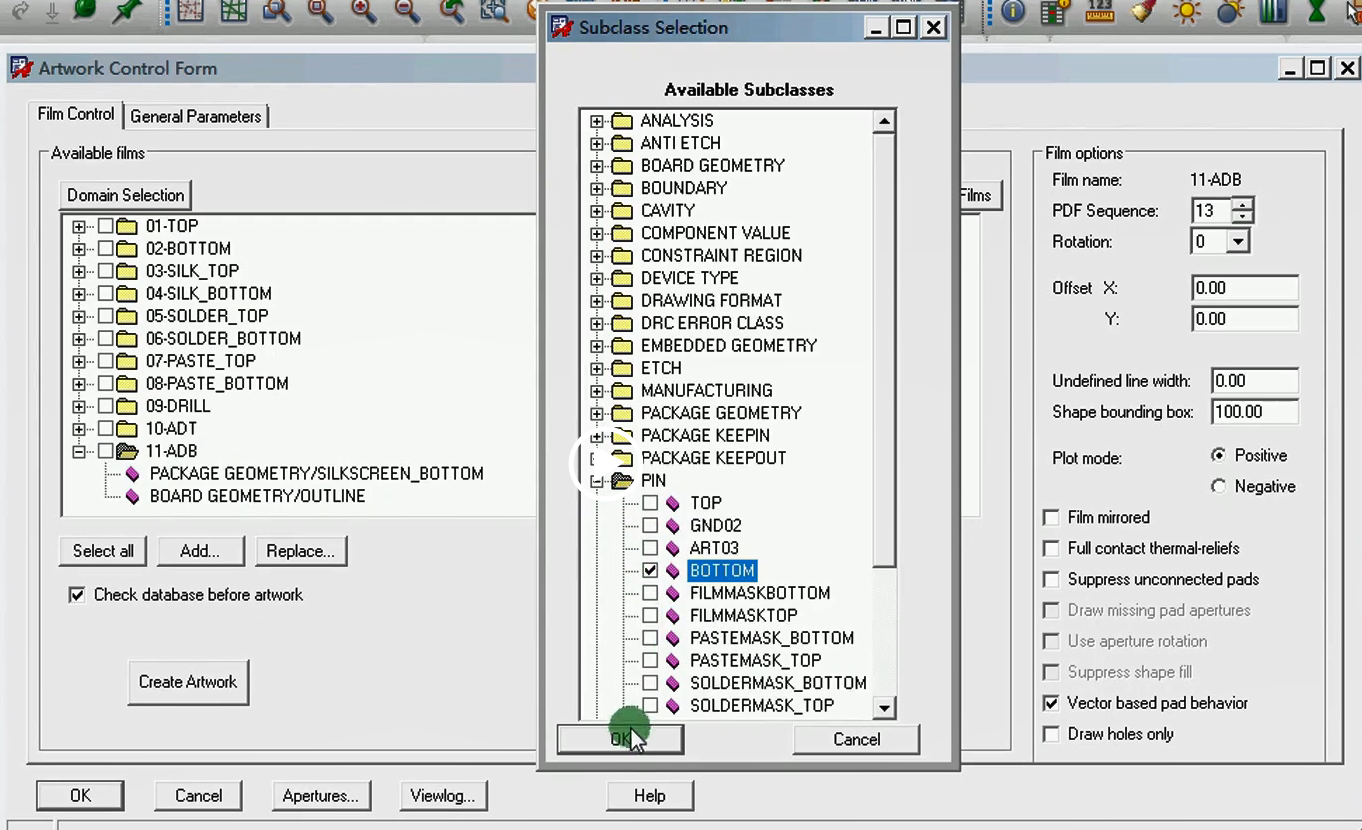Click the green leaf toolbar icon
The height and width of the screenshot is (830, 1362).
(85, 9)
